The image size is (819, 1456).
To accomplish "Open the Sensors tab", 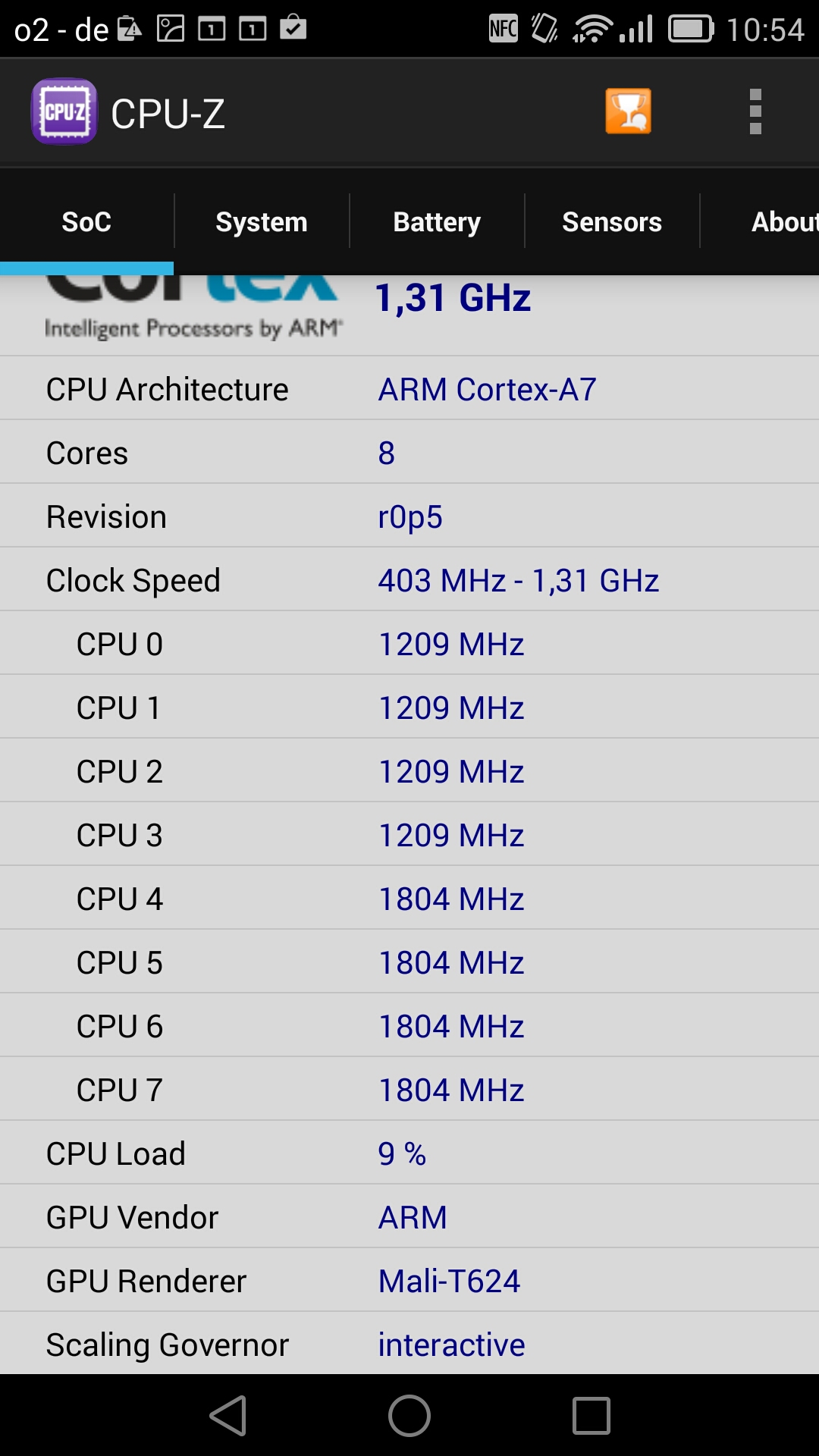I will pyautogui.click(x=612, y=221).
